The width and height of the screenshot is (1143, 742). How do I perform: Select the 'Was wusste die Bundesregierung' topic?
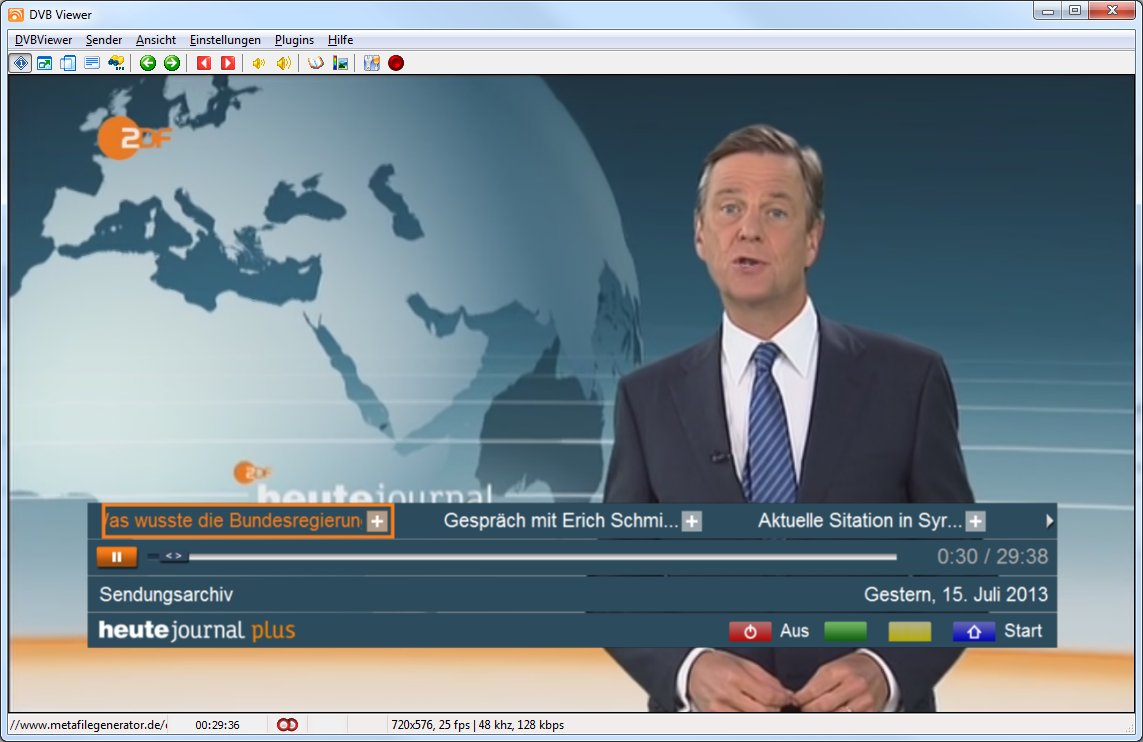[x=235, y=521]
